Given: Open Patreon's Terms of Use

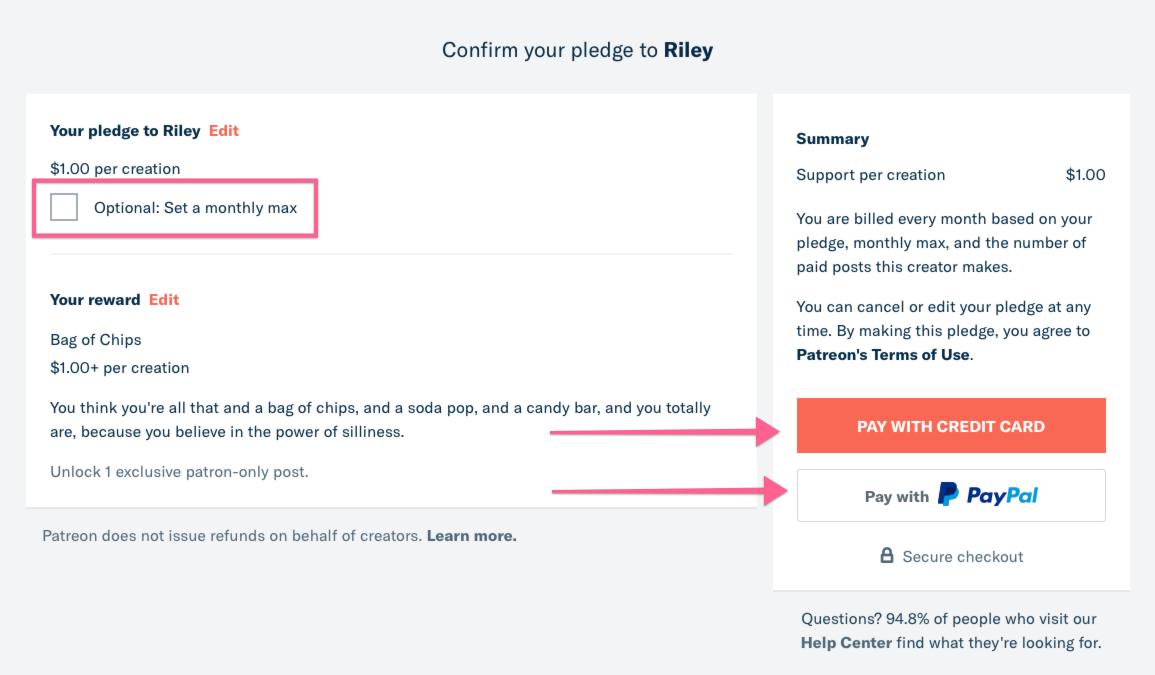Looking at the screenshot, I should pyautogui.click(x=883, y=355).
